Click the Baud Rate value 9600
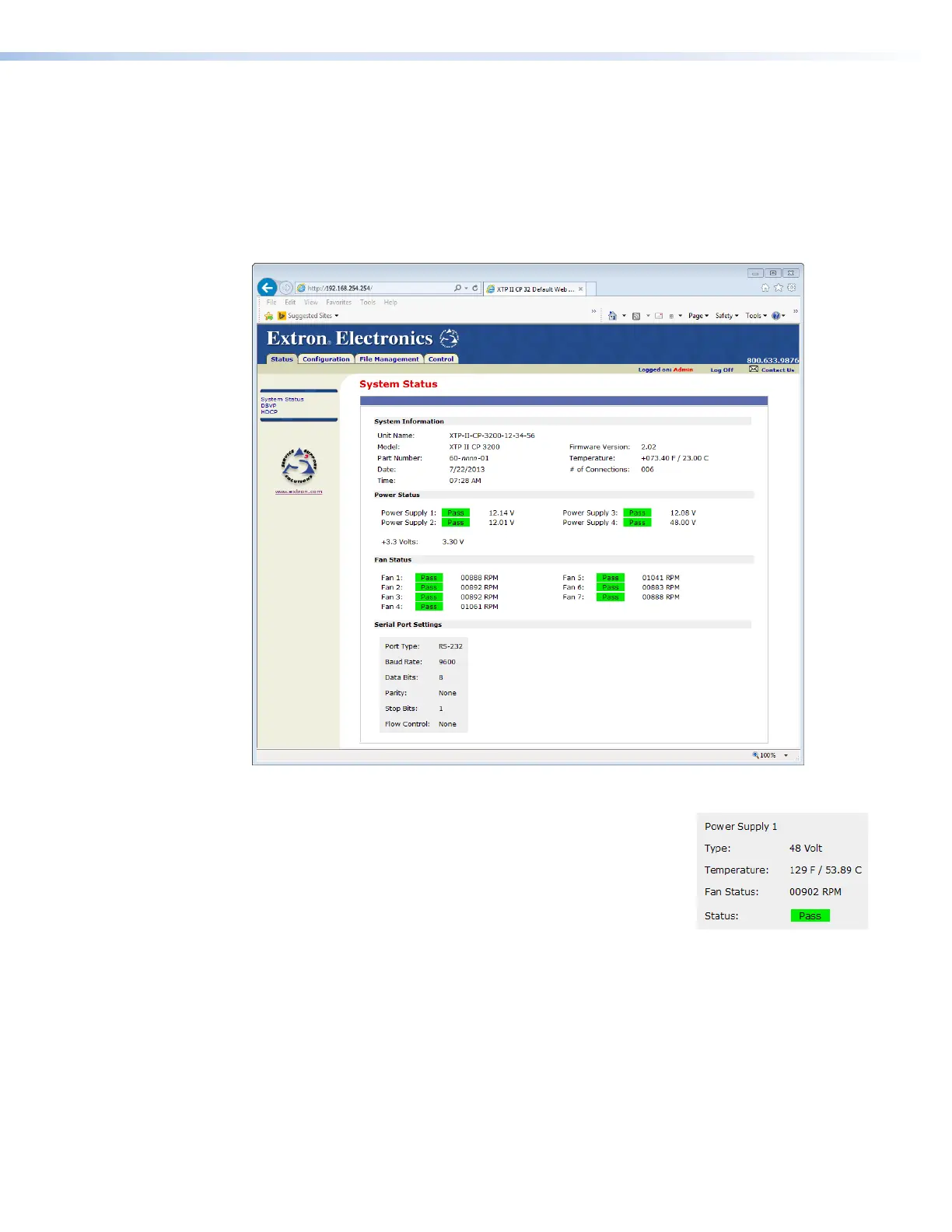 [x=447, y=662]
